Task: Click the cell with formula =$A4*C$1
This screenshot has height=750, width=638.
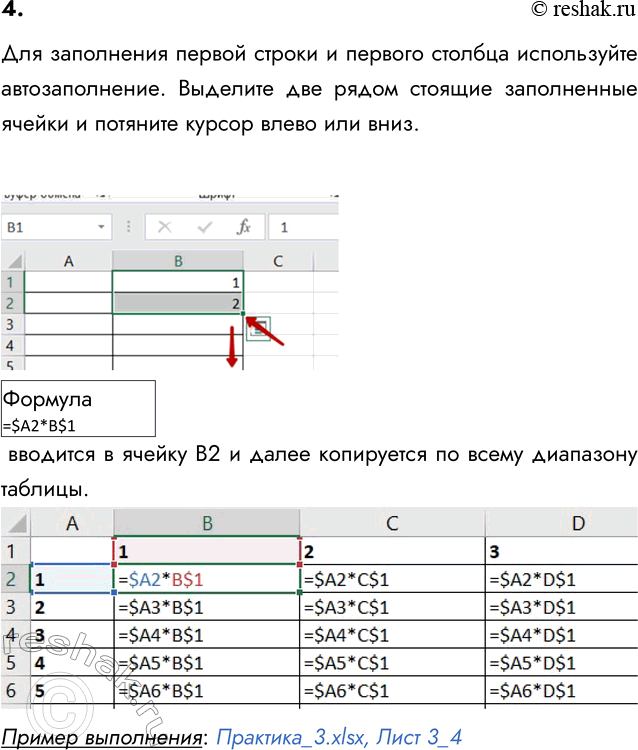Action: (391, 634)
